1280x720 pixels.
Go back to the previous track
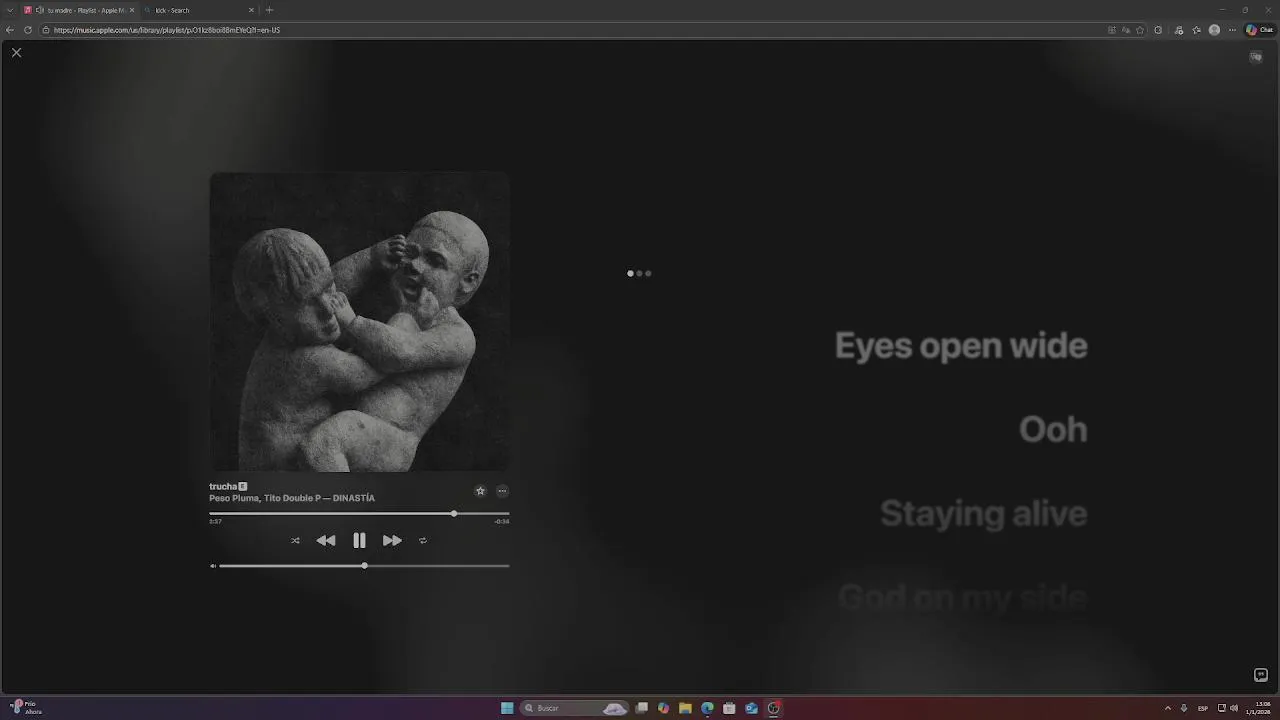coord(326,540)
